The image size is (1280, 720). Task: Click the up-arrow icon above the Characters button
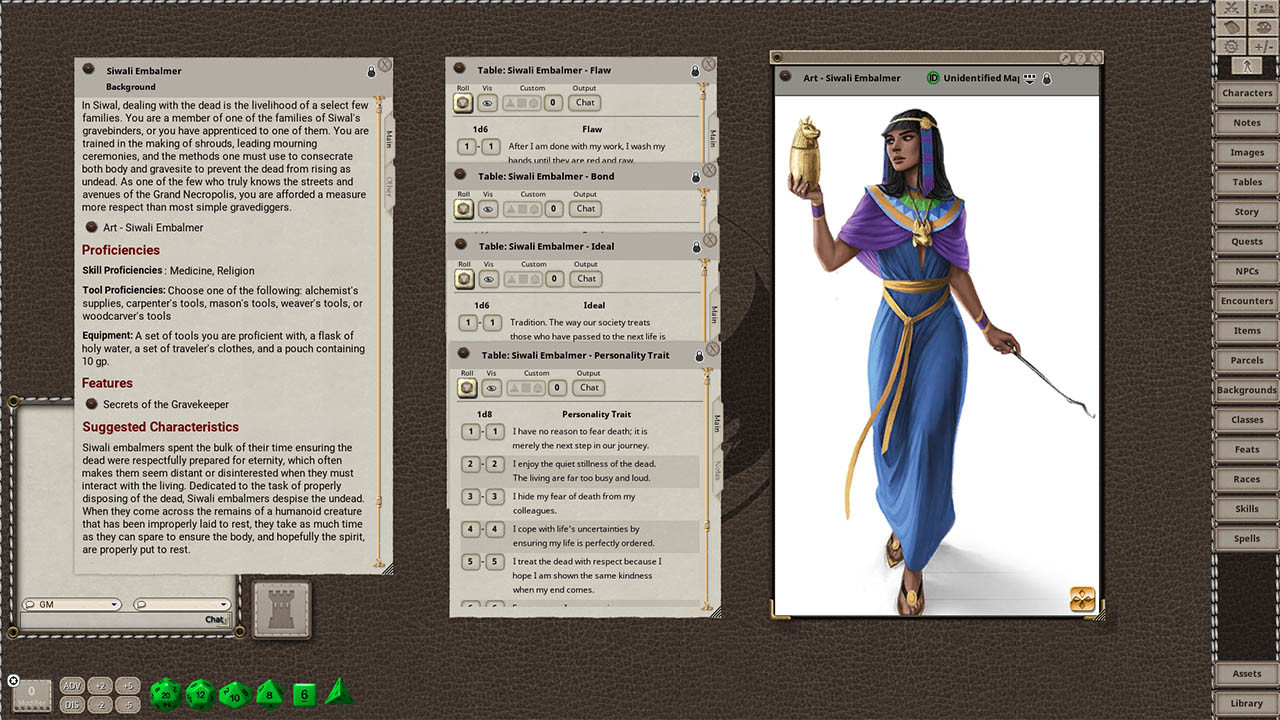point(1247,66)
